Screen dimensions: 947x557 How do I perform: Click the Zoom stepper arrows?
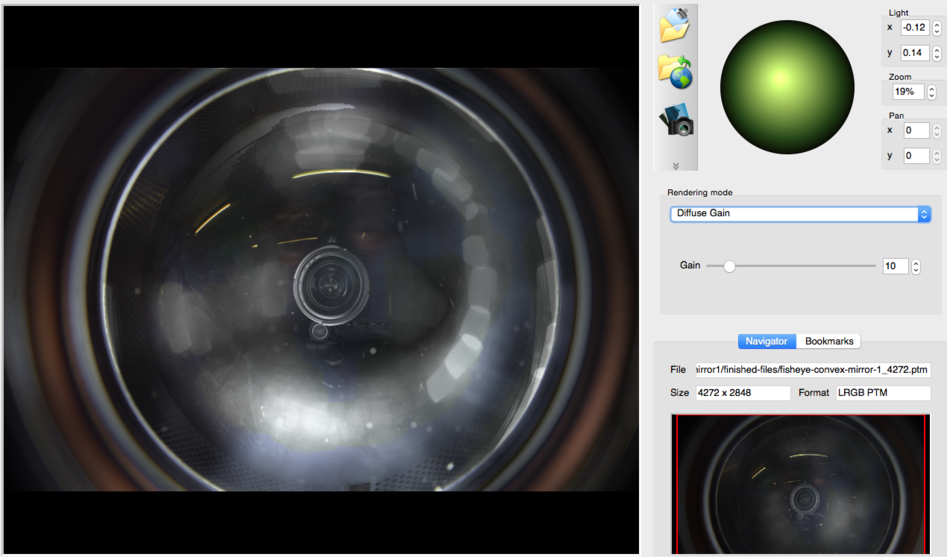coord(932,92)
